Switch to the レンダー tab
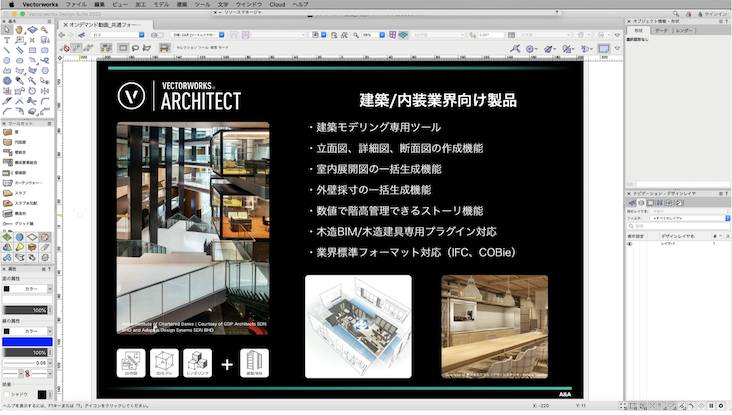 [x=684, y=30]
